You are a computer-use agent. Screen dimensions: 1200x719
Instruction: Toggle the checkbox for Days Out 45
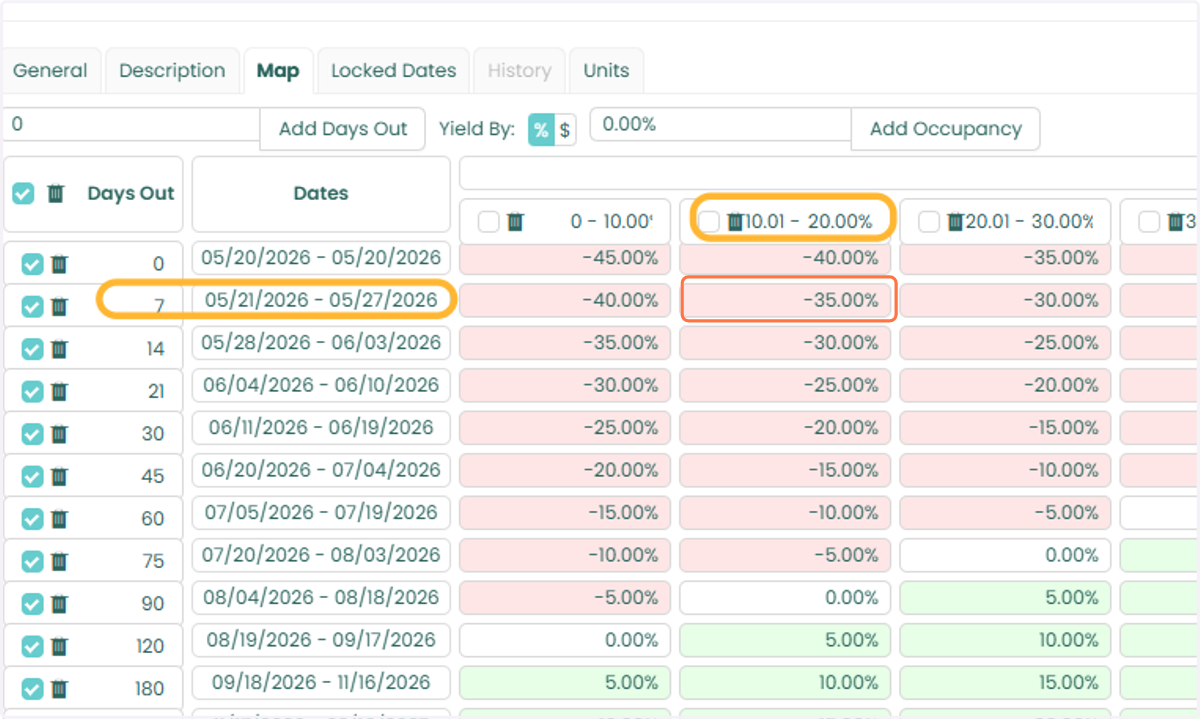point(32,476)
